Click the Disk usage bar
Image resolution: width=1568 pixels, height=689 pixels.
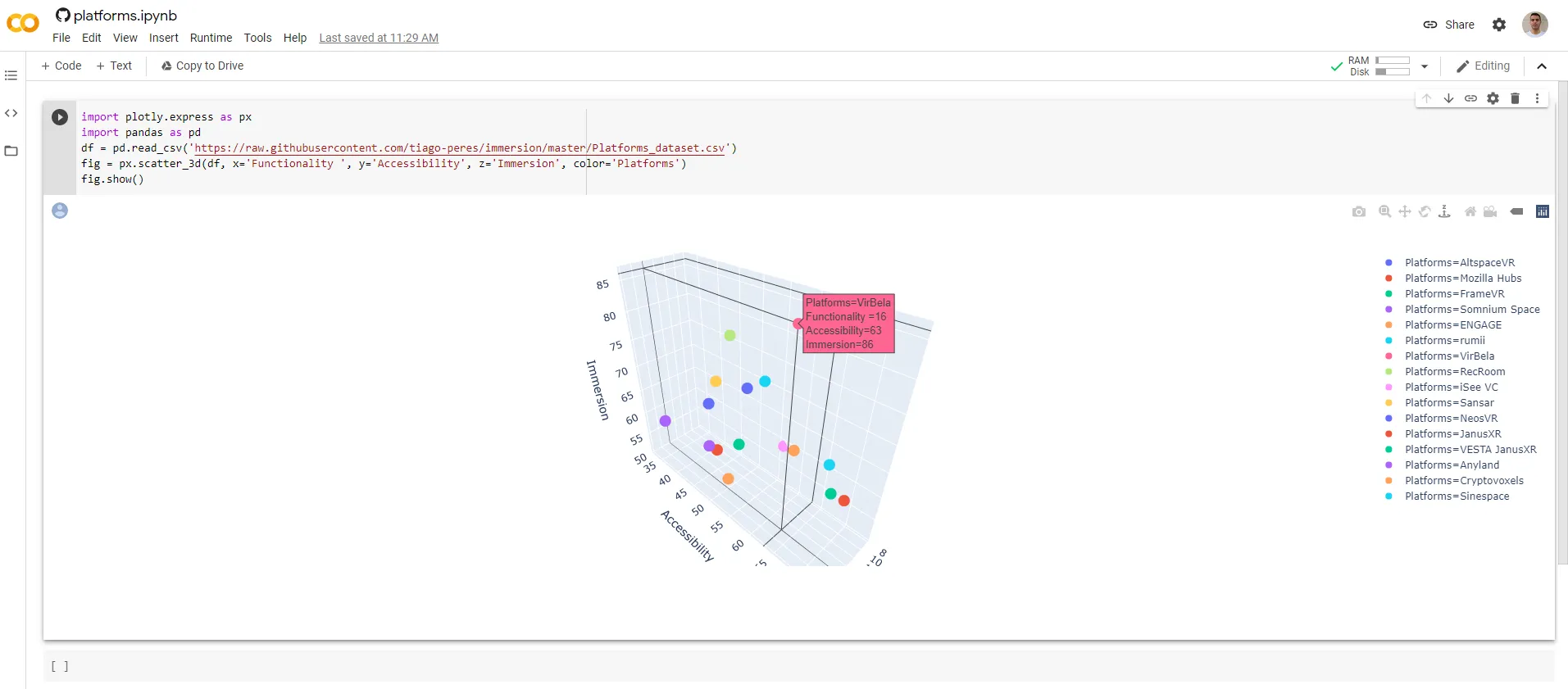point(1393,72)
